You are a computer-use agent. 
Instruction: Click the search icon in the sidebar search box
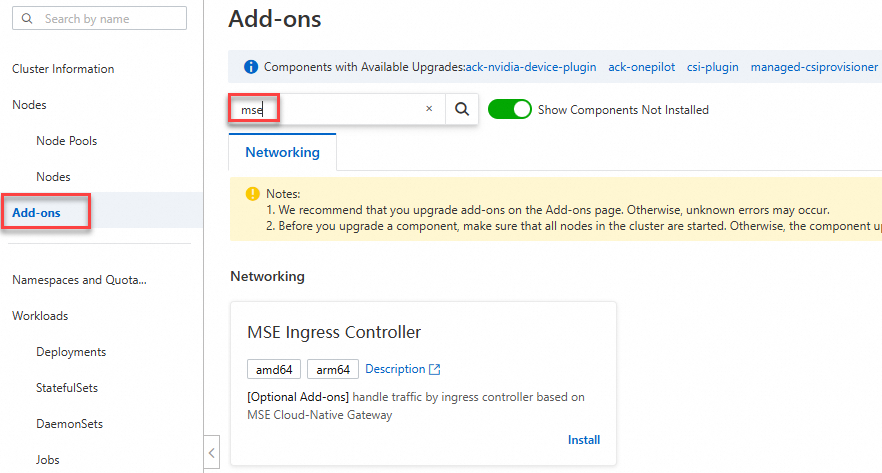coord(27,19)
